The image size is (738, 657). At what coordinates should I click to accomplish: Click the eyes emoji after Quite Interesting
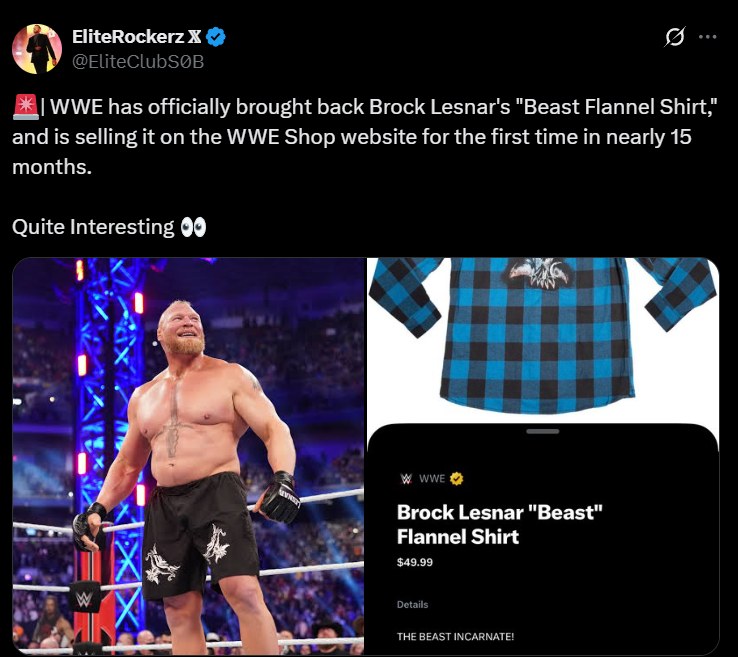click(193, 227)
